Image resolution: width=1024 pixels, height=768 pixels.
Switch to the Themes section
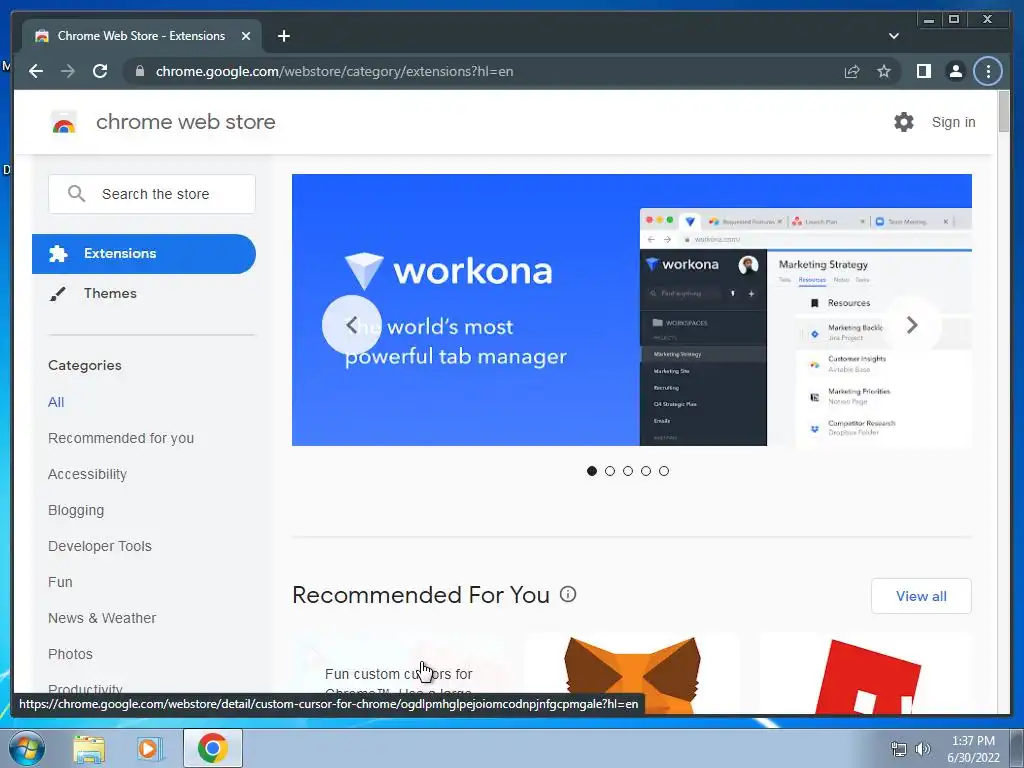tap(110, 293)
